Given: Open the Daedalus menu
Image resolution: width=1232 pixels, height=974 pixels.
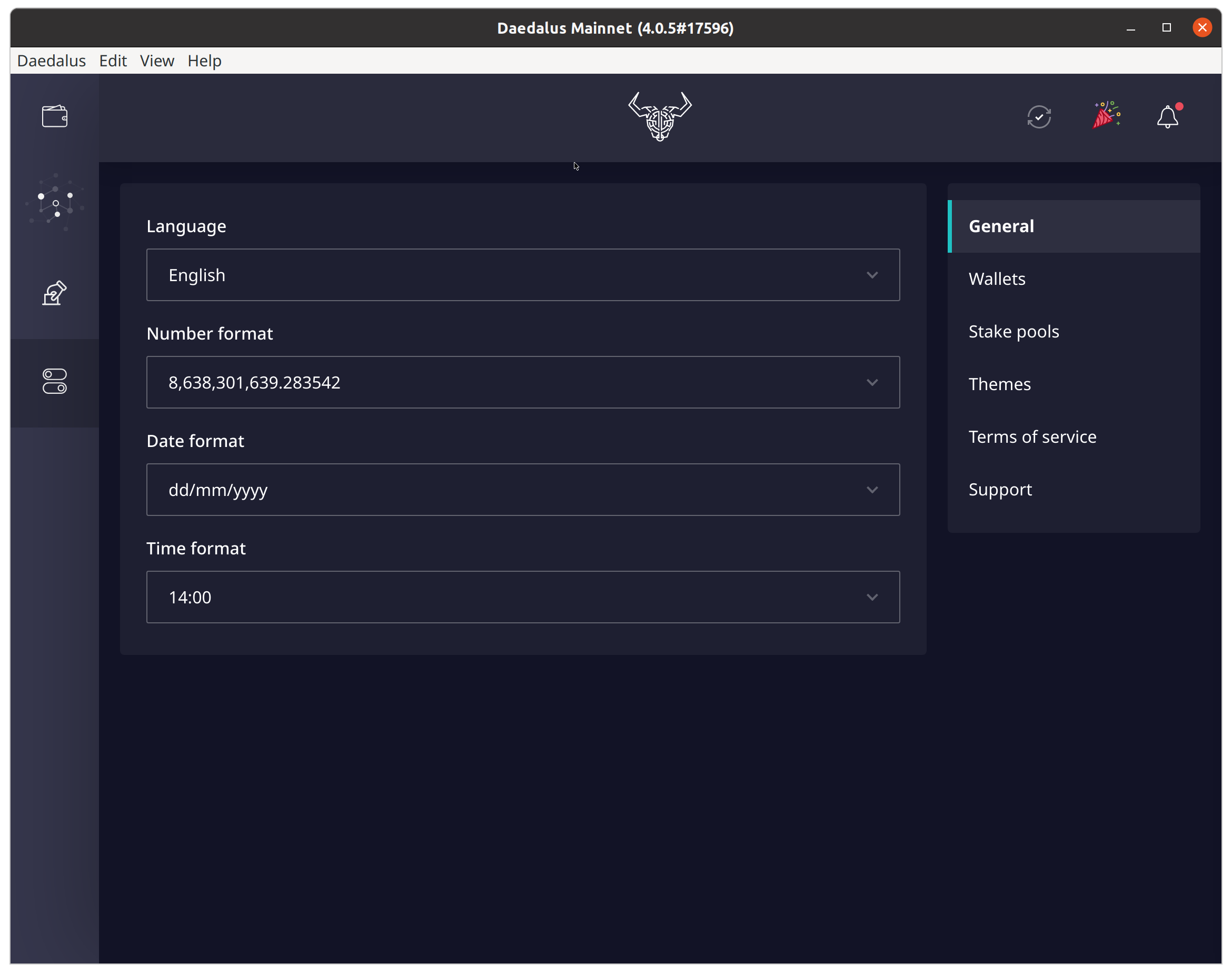Looking at the screenshot, I should tap(51, 61).
